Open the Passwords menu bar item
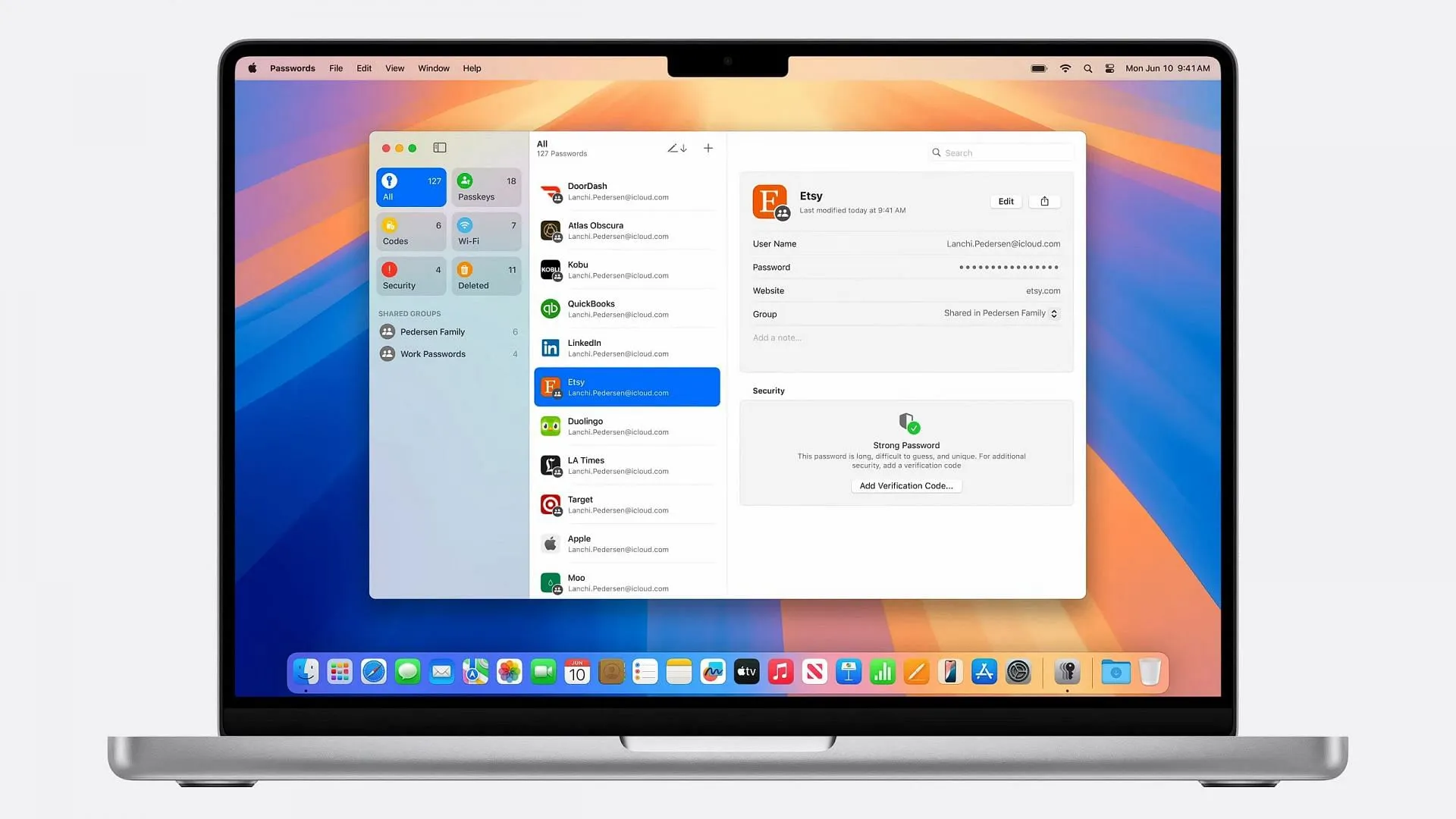 [293, 68]
